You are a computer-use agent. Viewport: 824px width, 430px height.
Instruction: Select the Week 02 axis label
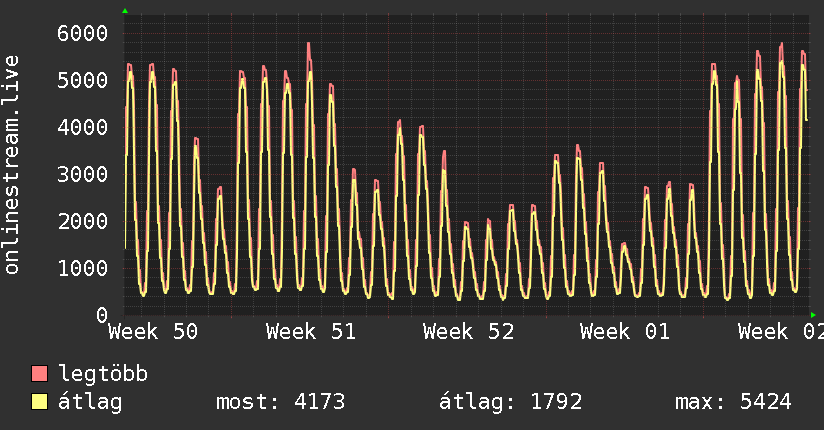(x=779, y=332)
